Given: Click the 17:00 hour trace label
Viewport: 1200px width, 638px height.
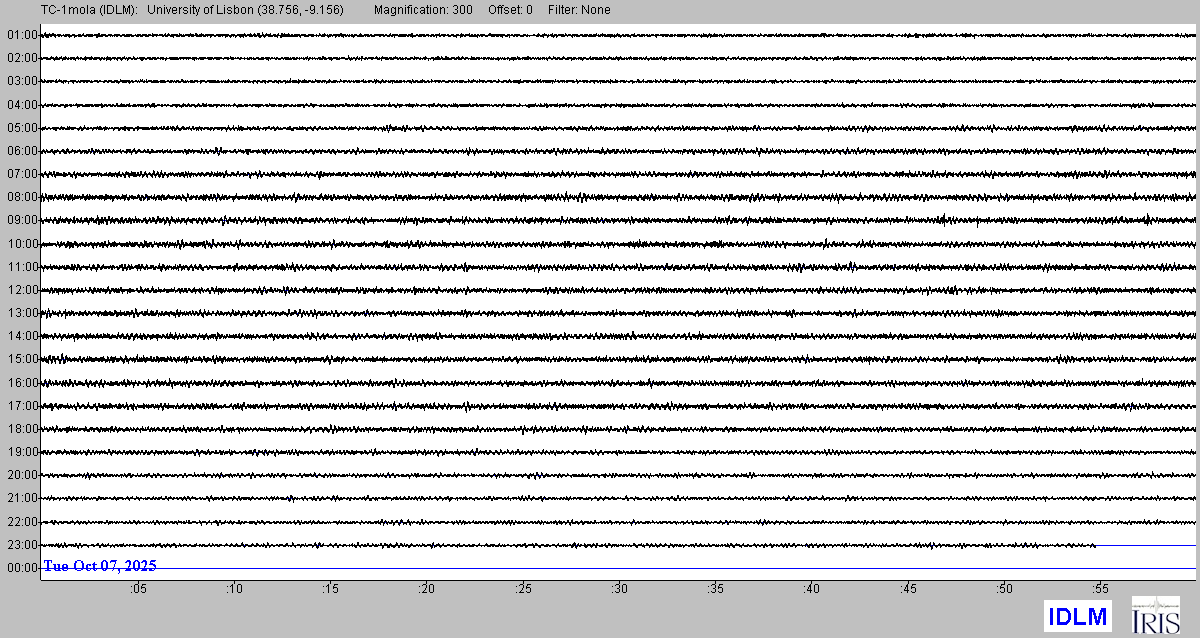Looking at the screenshot, I should (21, 406).
